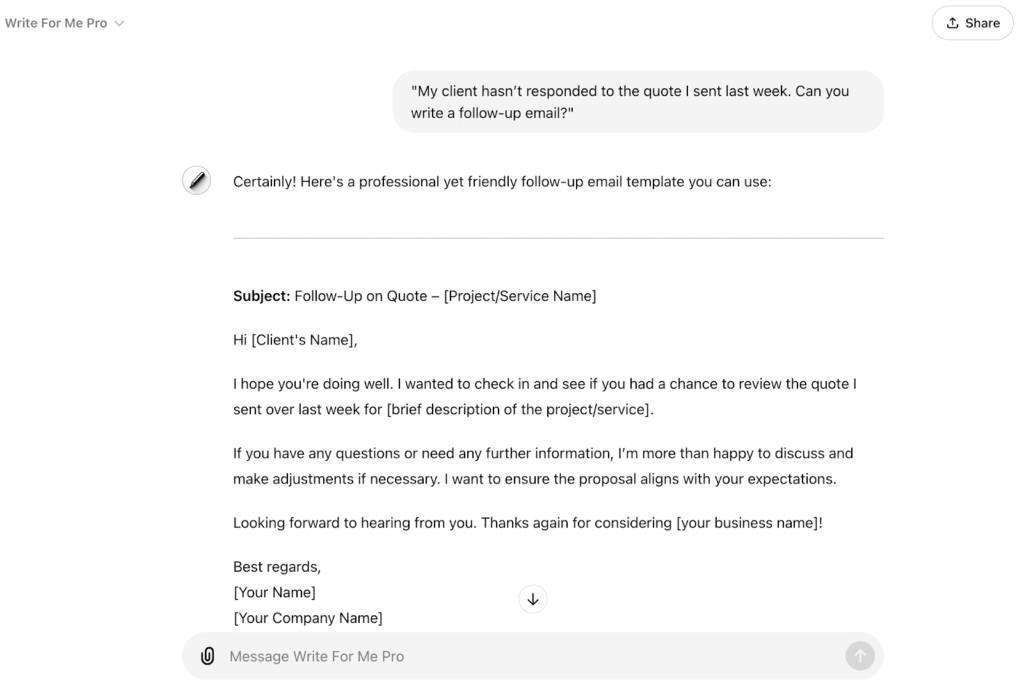The image size is (1024, 687).
Task: Click the Share button label
Action: tap(982, 23)
